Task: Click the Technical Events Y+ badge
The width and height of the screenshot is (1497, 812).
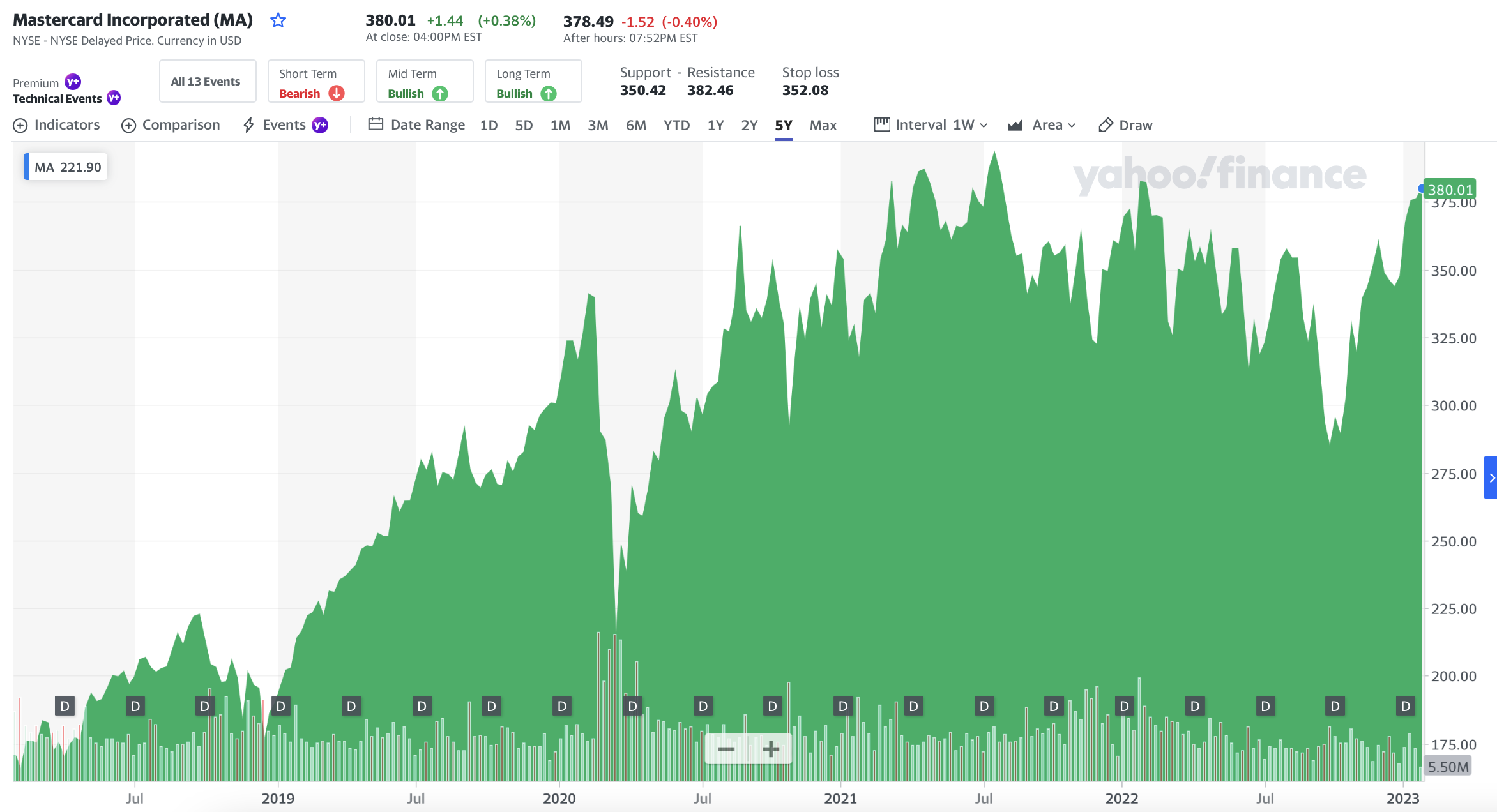Action: tap(114, 98)
